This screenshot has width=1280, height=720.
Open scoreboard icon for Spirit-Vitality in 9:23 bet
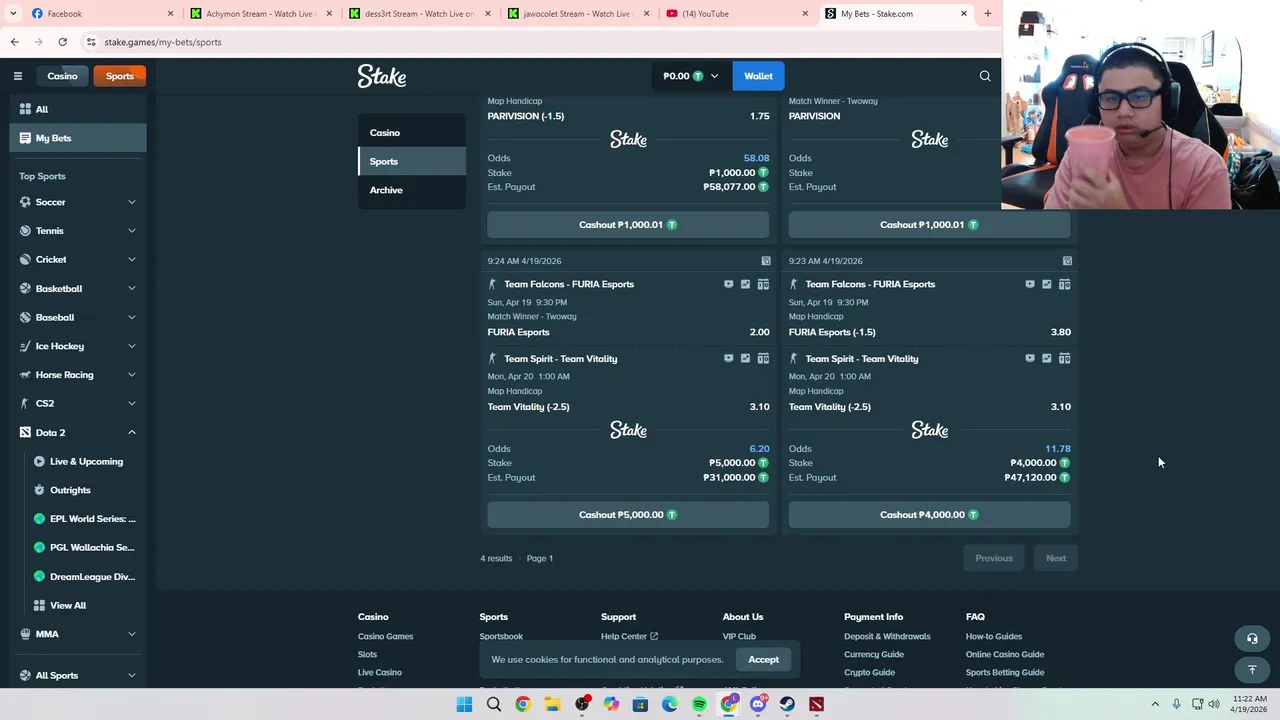[1064, 358]
